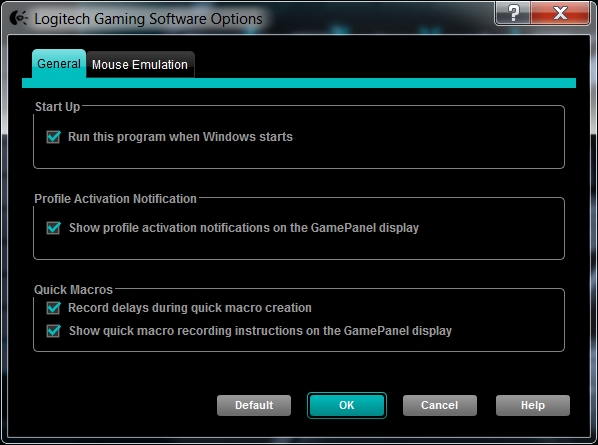Close the Options dialog with the red X

coord(560,13)
